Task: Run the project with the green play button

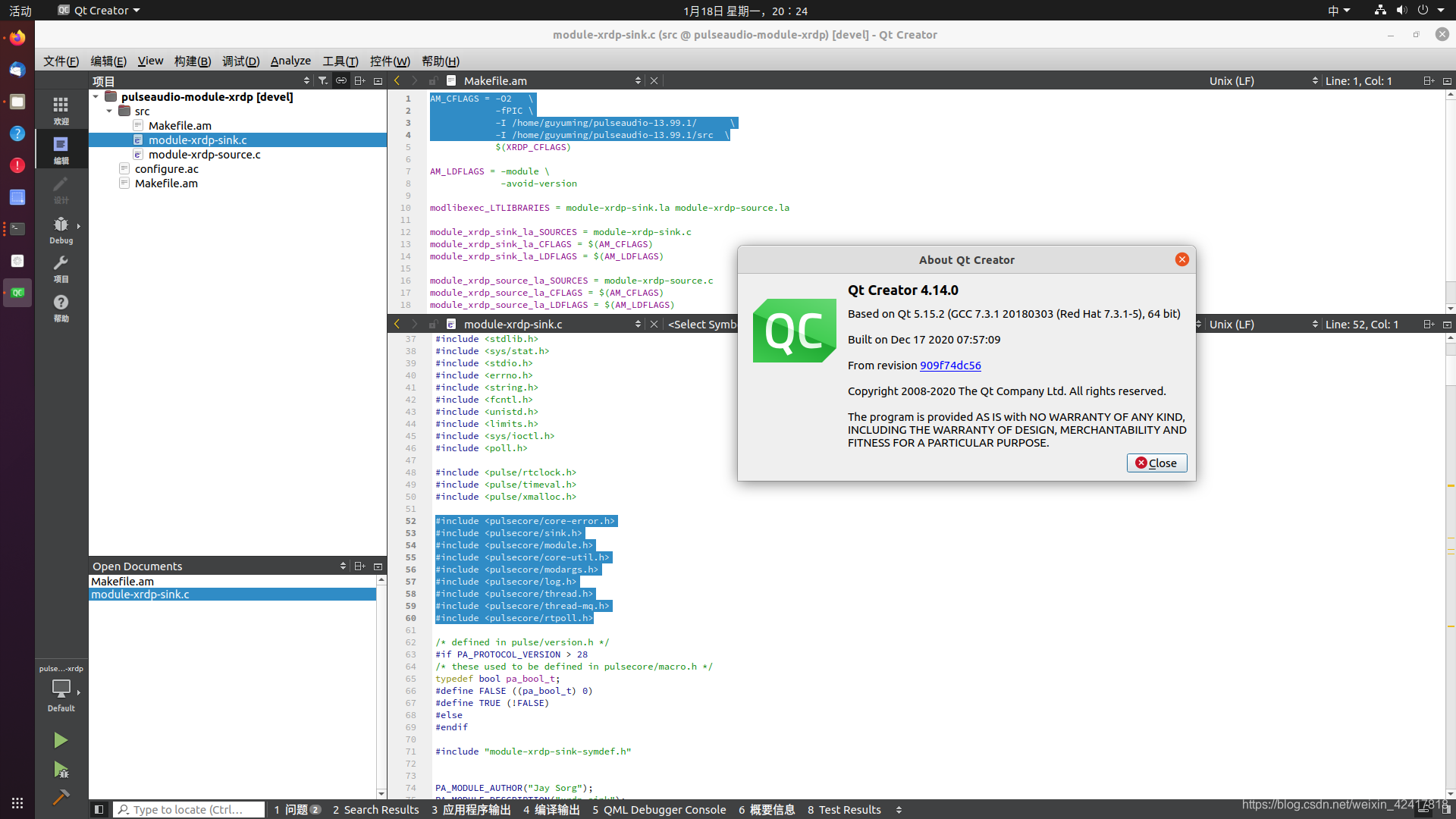Action: point(61,740)
